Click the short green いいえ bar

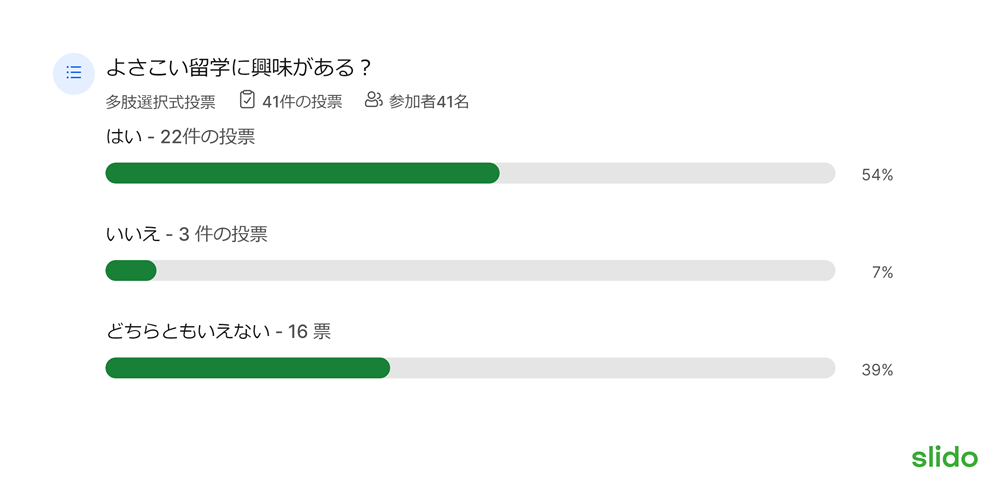tap(131, 271)
